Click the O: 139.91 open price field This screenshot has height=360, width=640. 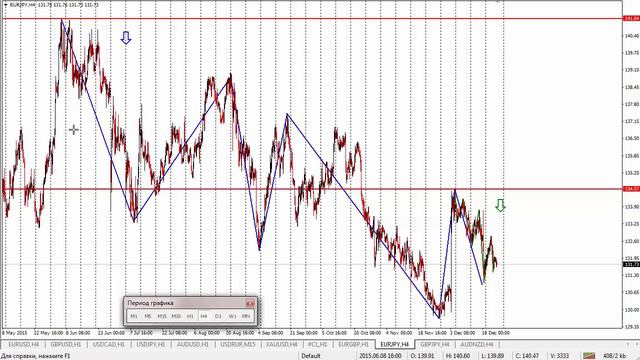click(422, 356)
